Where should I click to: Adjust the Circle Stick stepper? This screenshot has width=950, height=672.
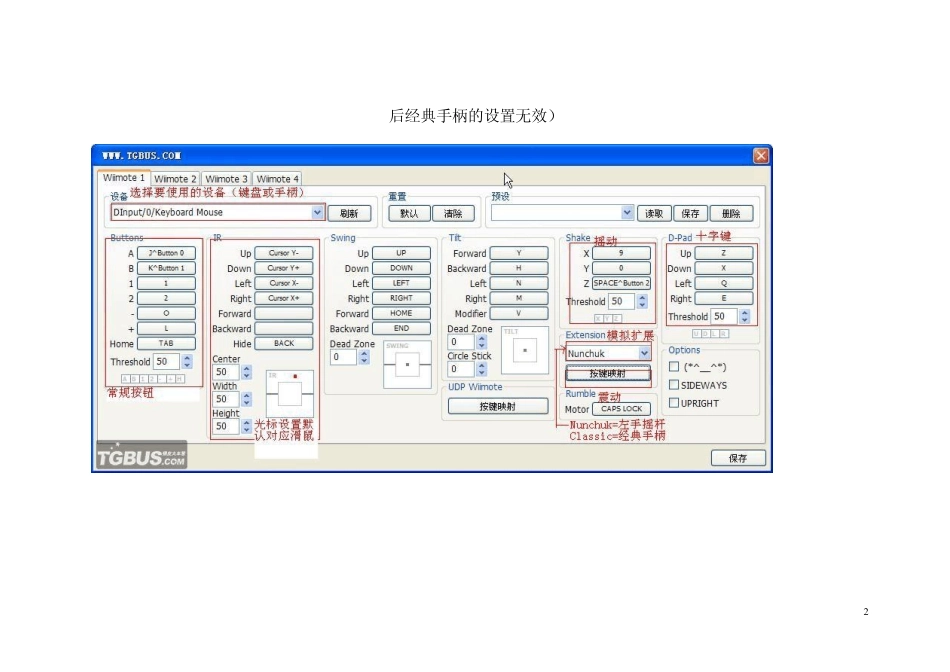coord(482,368)
